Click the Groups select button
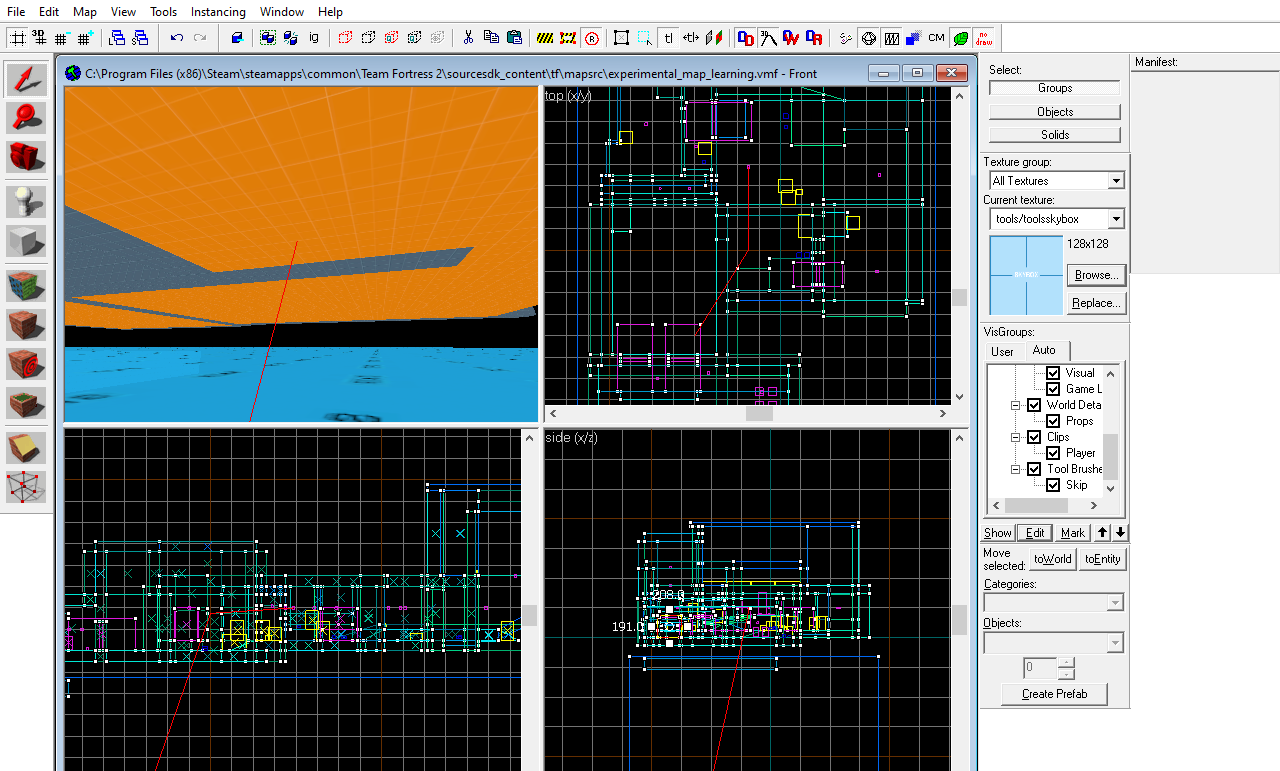Image resolution: width=1280 pixels, height=771 pixels. point(1055,88)
